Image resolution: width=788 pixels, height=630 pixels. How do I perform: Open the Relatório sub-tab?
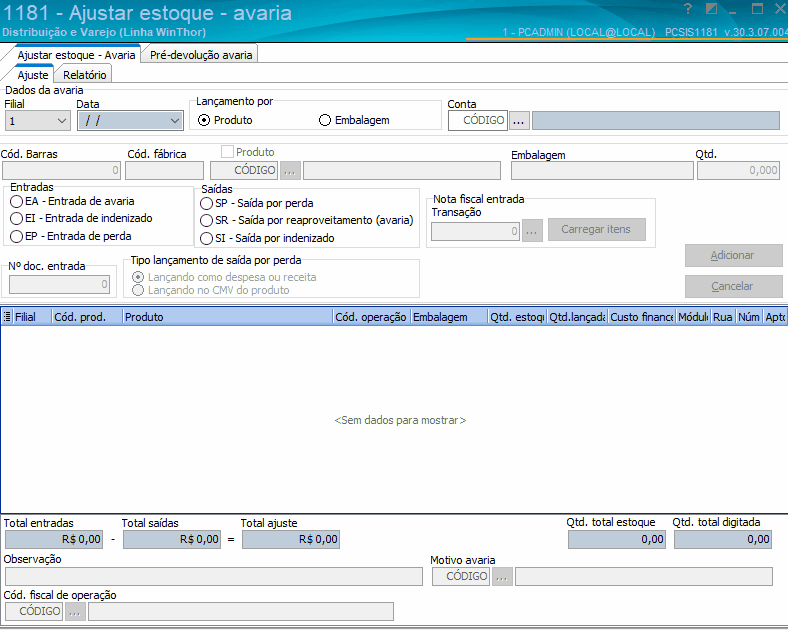point(84,75)
